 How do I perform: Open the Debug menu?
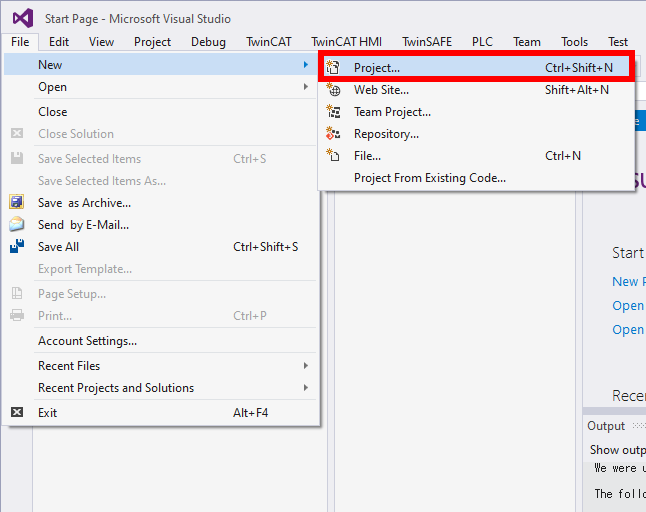[208, 42]
